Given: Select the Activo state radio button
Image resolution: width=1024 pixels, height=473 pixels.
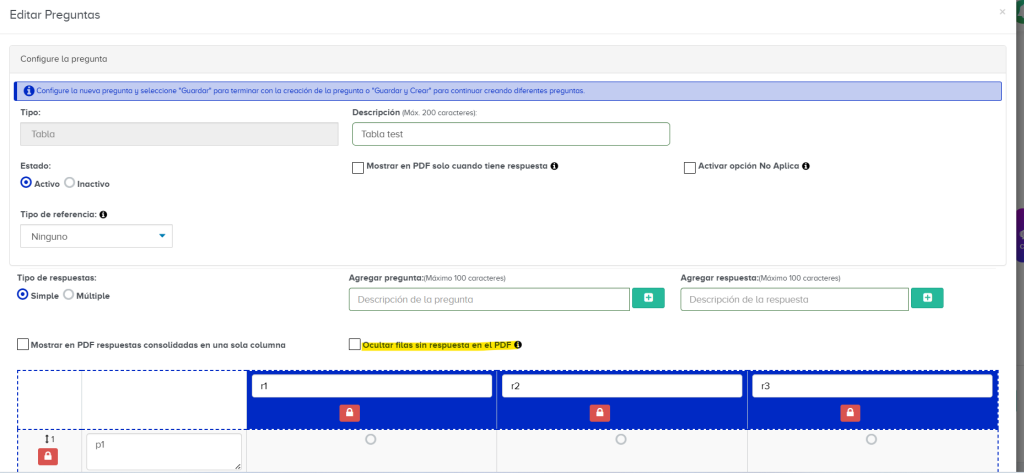Looking at the screenshot, I should (x=26, y=183).
